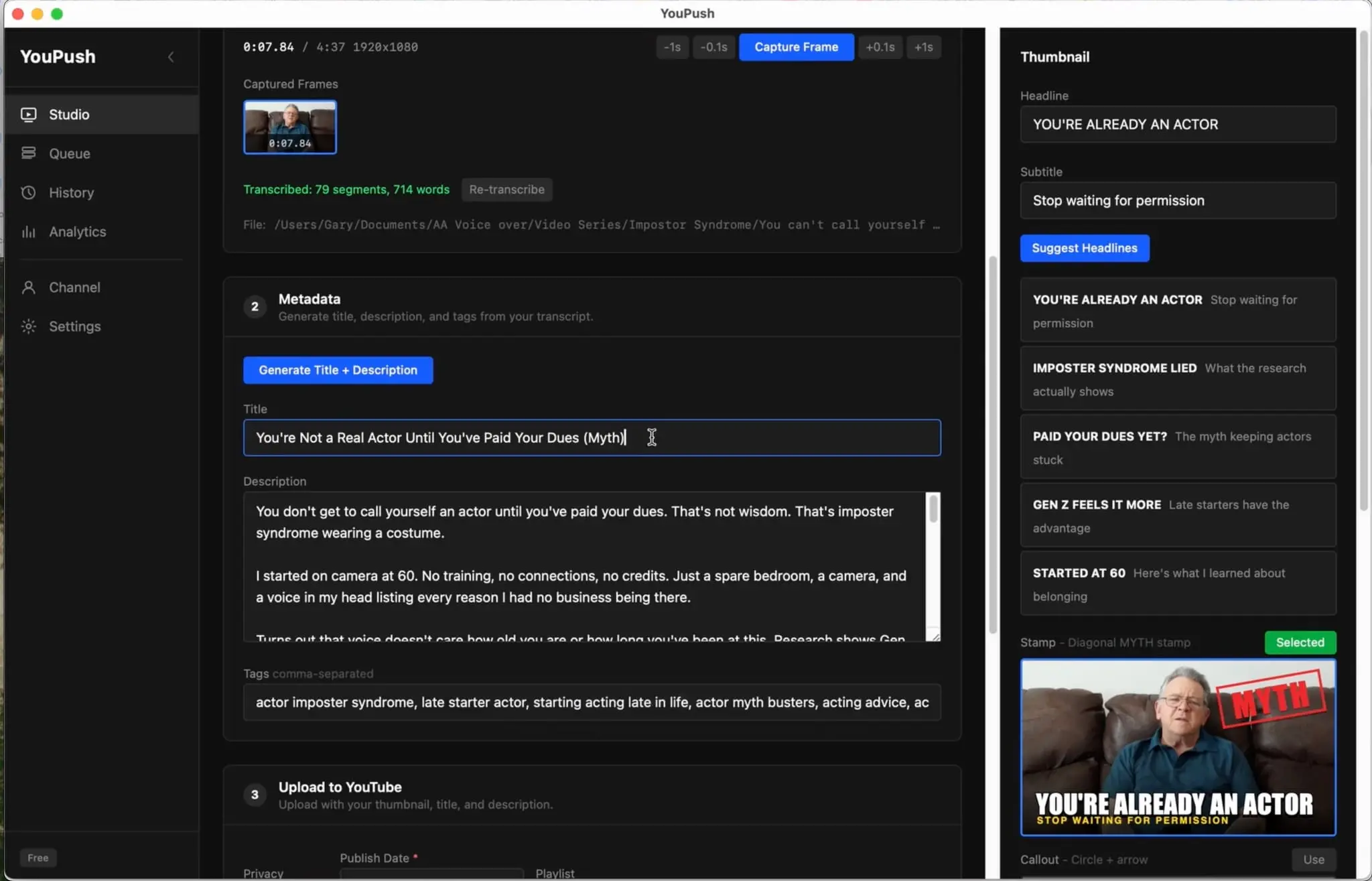Focus the Title input field
Viewport: 1372px width, 881px height.
(x=592, y=437)
